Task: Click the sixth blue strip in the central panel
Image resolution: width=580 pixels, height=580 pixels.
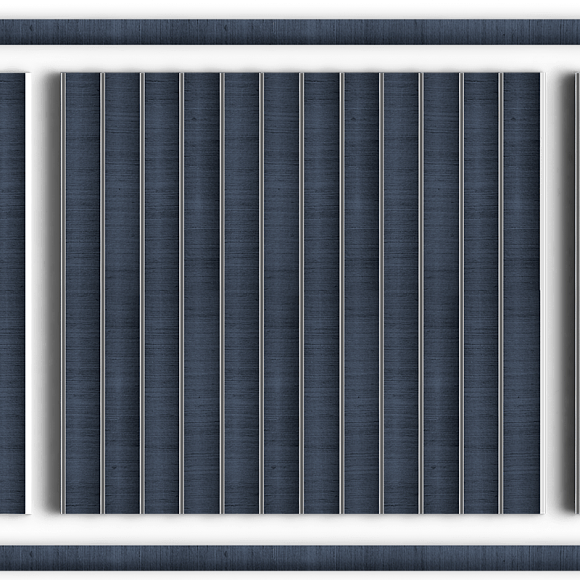Action: click(281, 293)
